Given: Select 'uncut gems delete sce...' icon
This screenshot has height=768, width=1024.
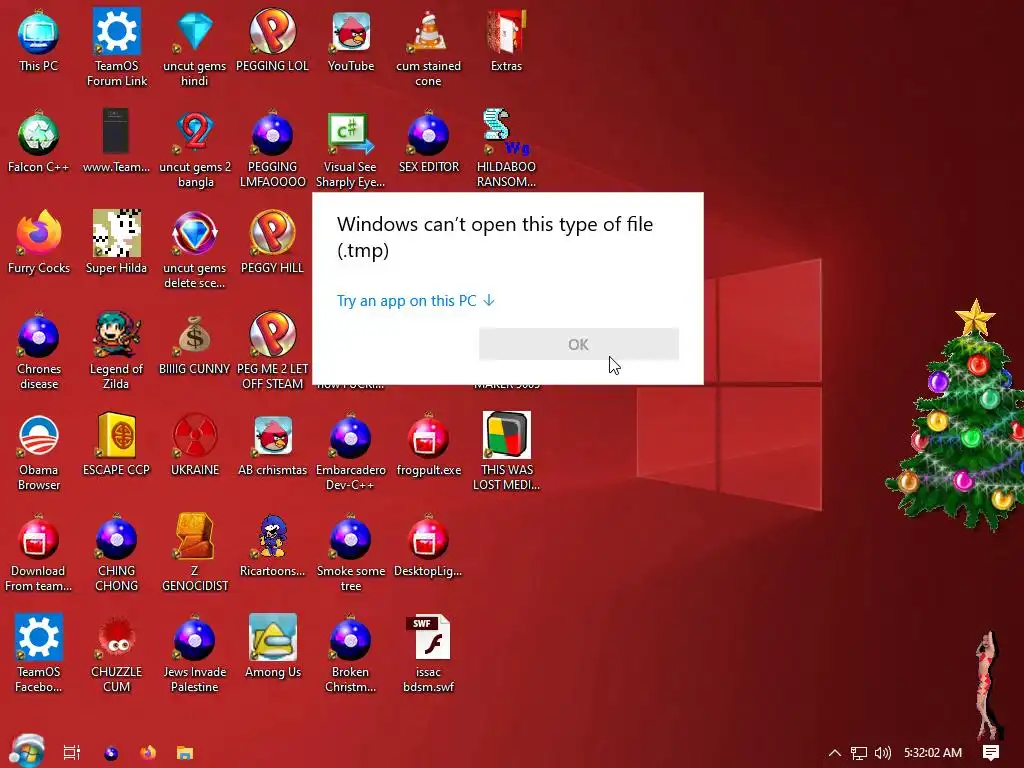Looking at the screenshot, I should [195, 250].
